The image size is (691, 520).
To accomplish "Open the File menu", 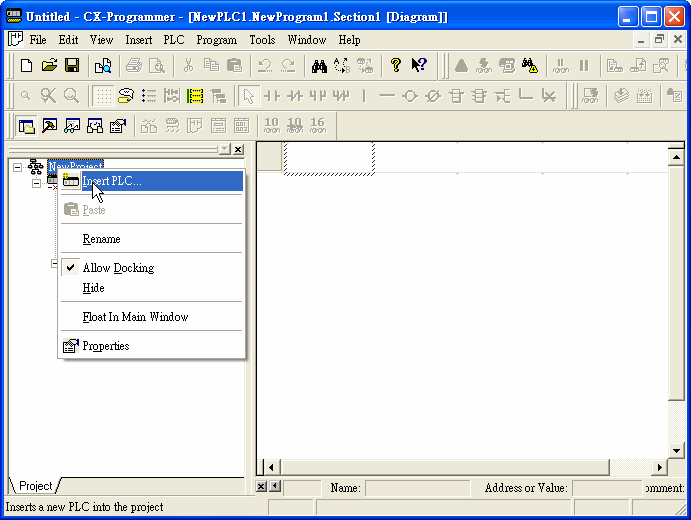I will point(37,40).
